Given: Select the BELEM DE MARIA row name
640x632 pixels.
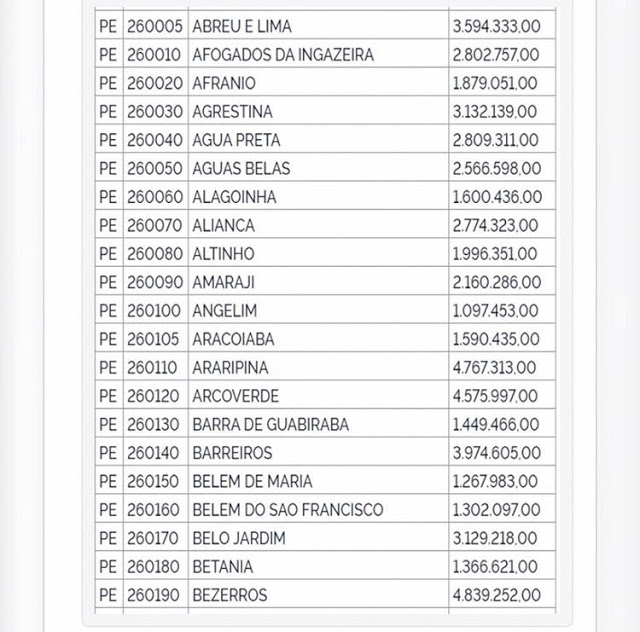Looking at the screenshot, I should tap(251, 481).
